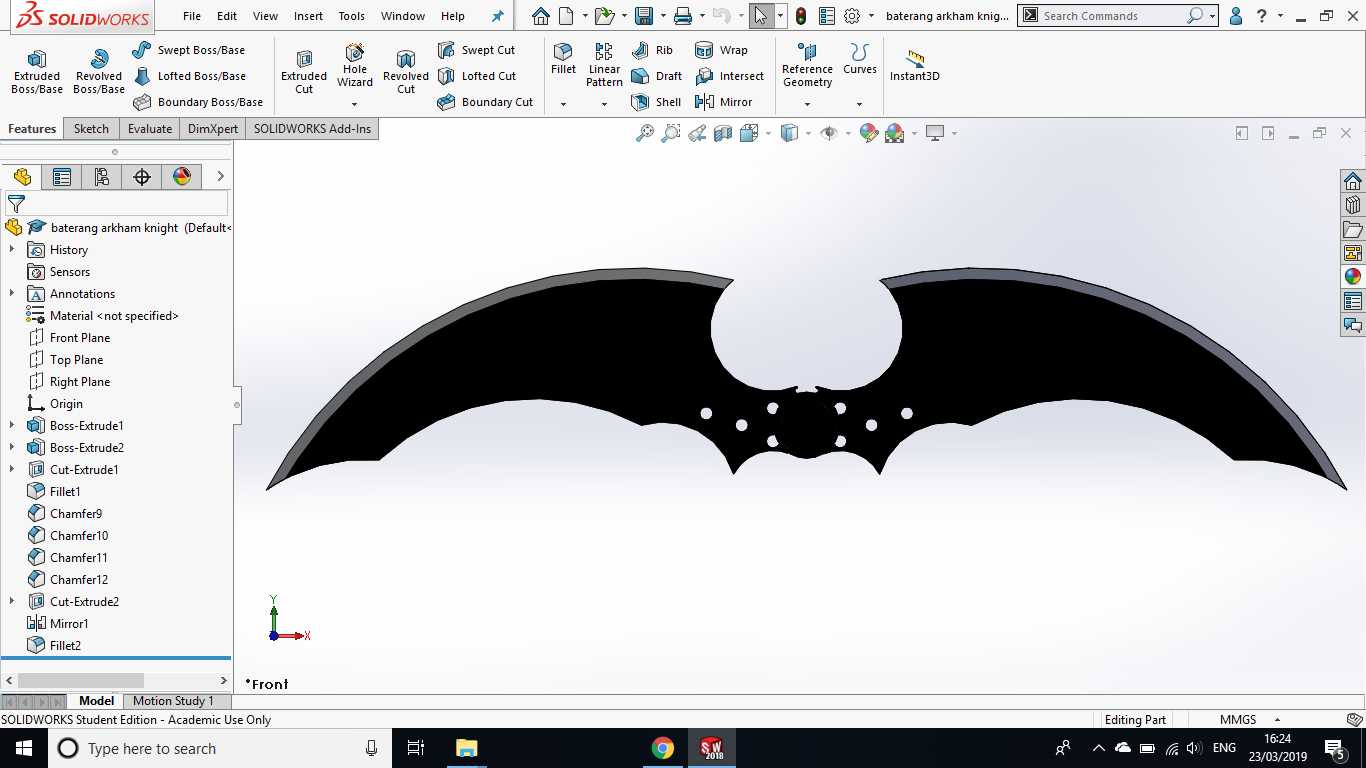Open the DisplayManager panel tab

(x=182, y=177)
